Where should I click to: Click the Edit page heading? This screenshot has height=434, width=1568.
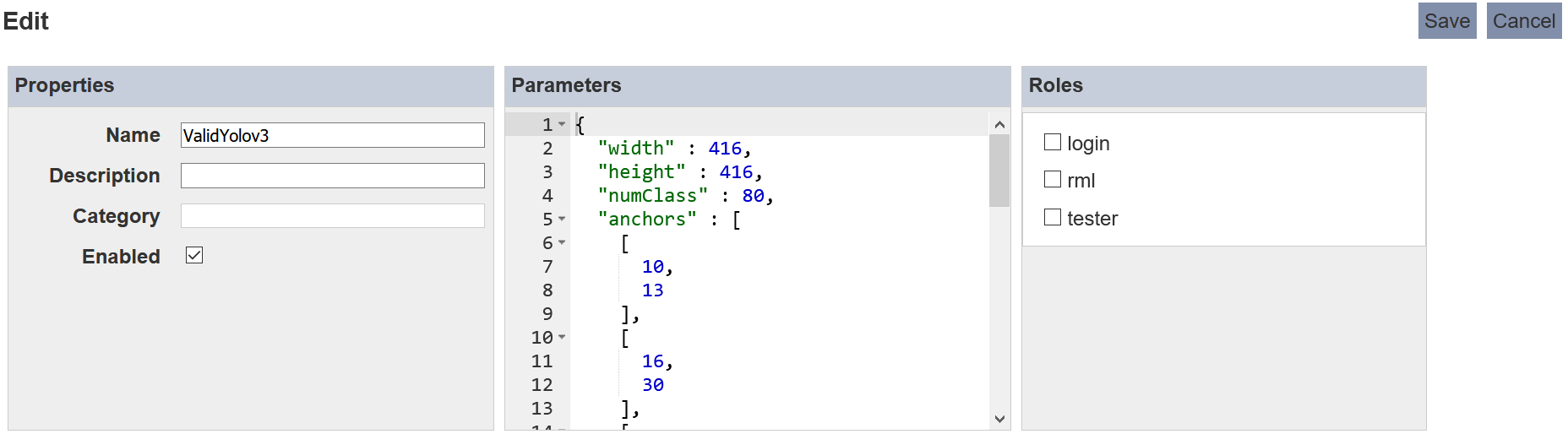pyautogui.click(x=26, y=21)
